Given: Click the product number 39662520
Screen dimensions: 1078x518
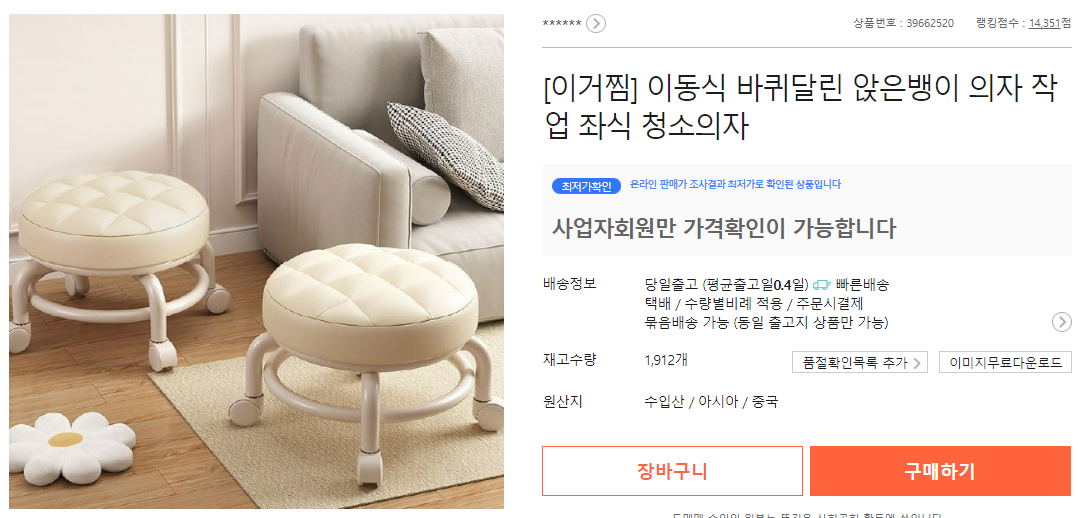Looking at the screenshot, I should [930, 23].
